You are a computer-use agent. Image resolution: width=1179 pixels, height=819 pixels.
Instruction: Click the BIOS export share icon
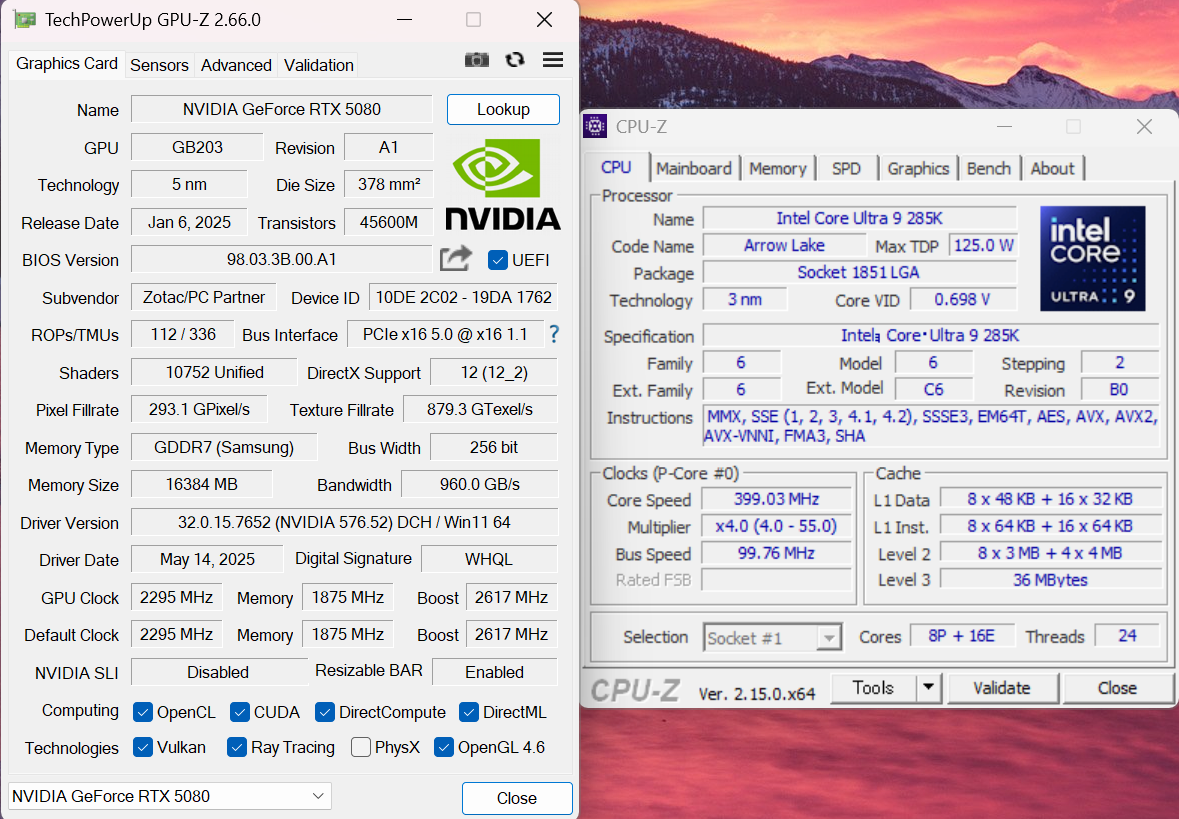pos(456,259)
